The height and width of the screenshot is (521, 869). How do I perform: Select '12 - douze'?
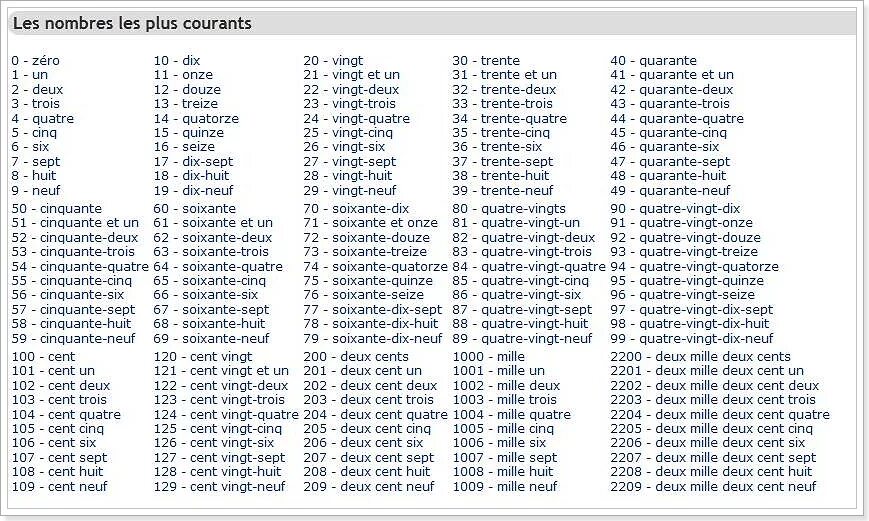pyautogui.click(x=187, y=89)
